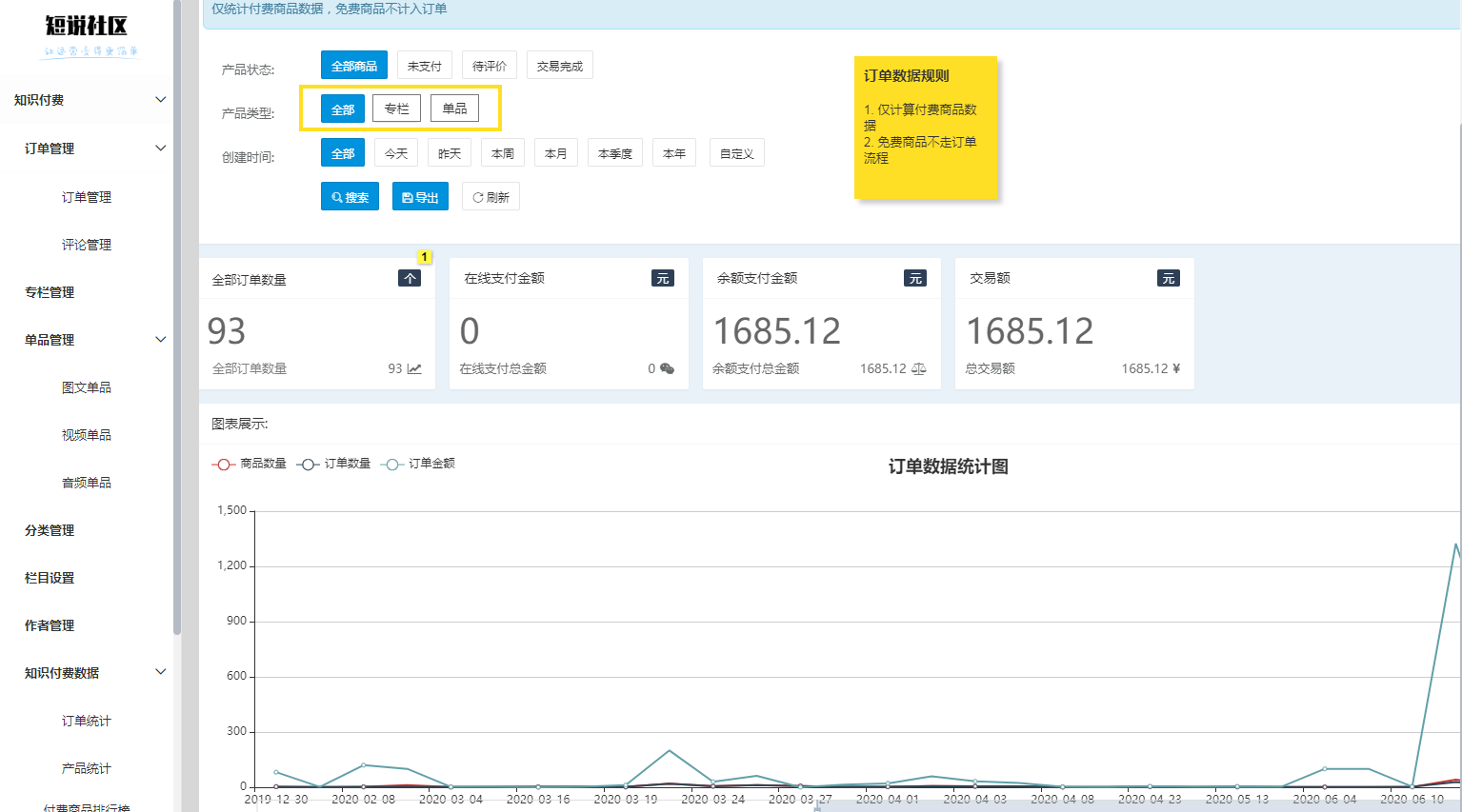Click the 个 badge on 全部订单数量 card
Image resolution: width=1462 pixels, height=812 pixels.
410,278
